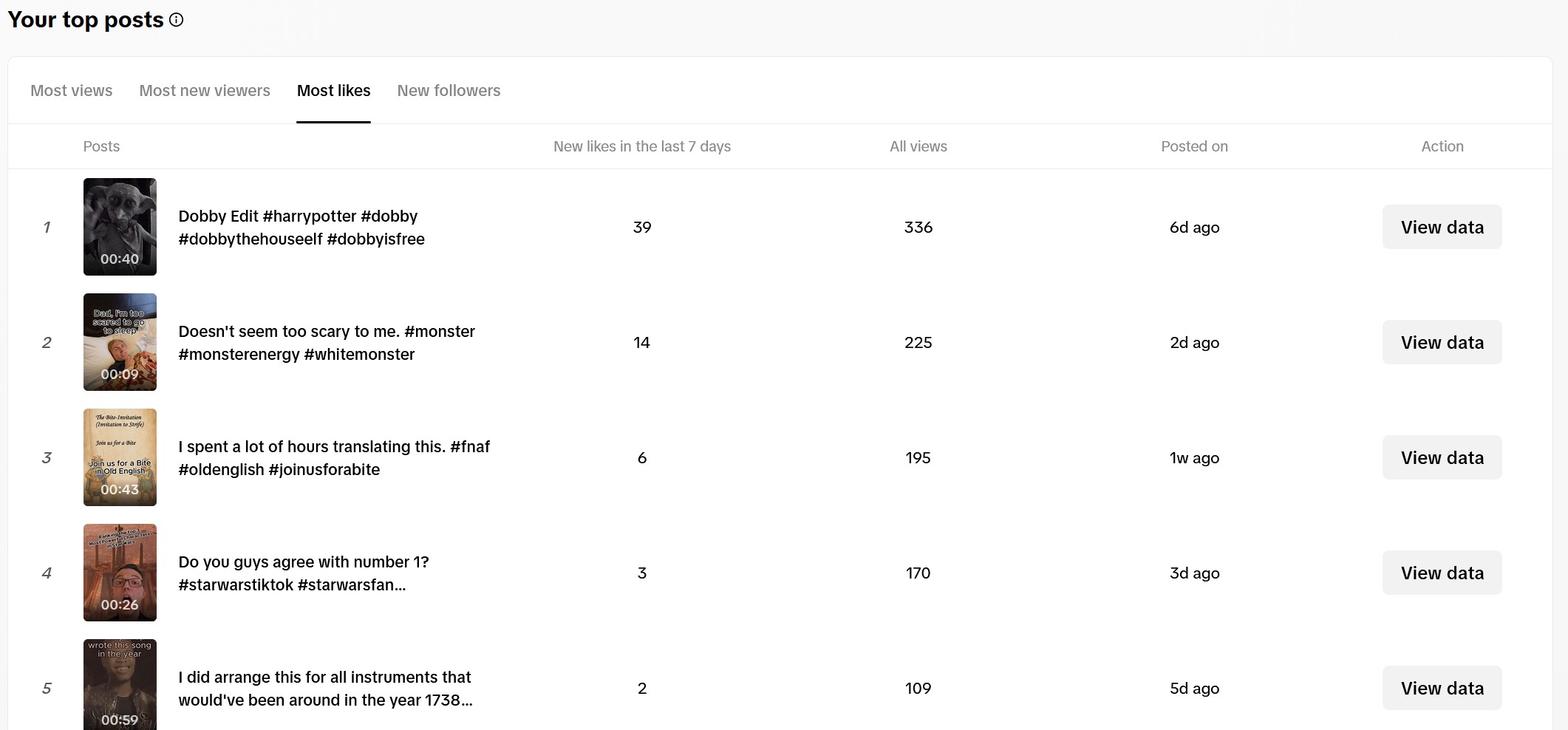The image size is (1568, 730).
Task: Click the Posted on column header
Action: 1194,146
